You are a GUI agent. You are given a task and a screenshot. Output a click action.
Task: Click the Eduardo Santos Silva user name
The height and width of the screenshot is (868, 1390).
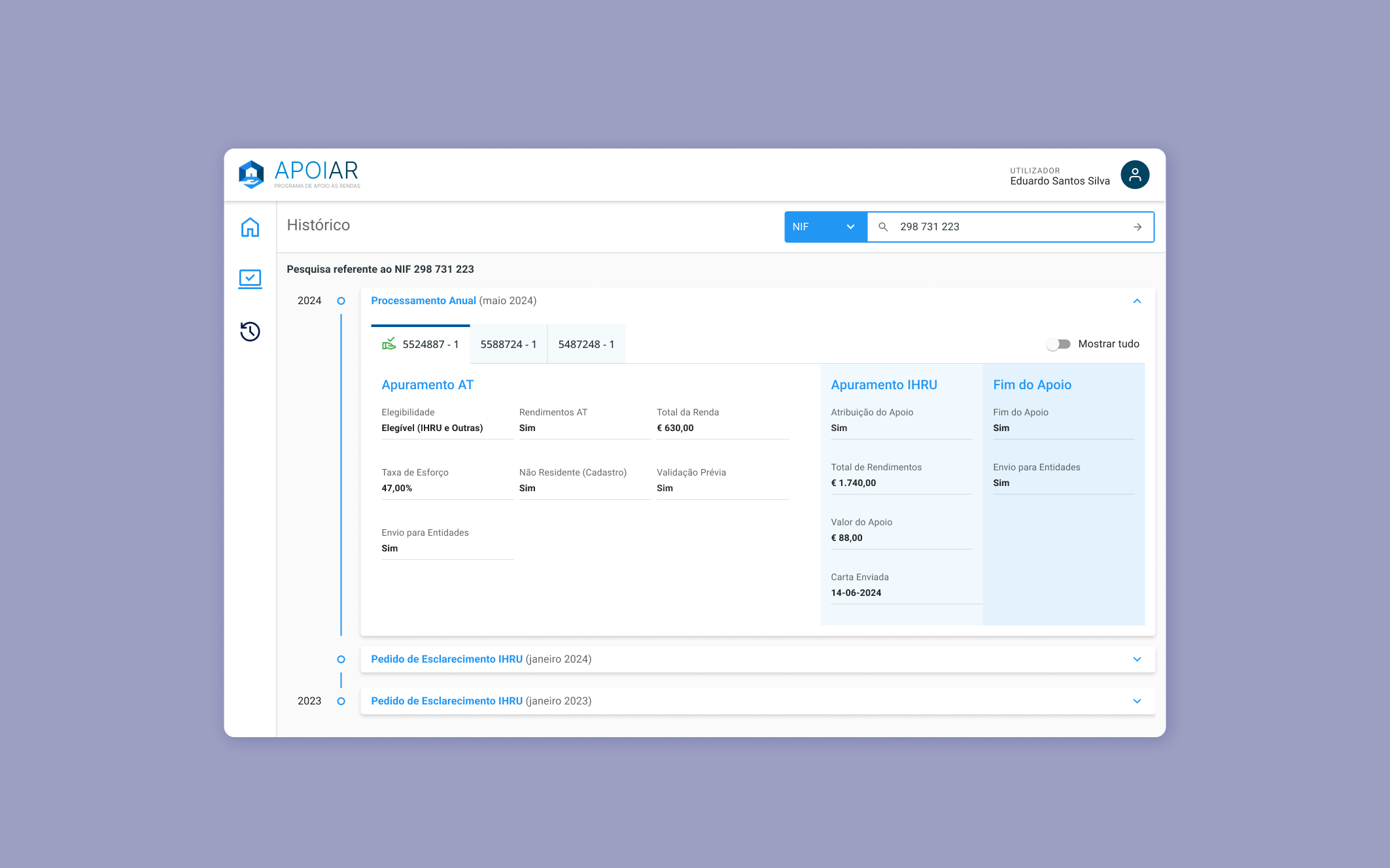1060,181
